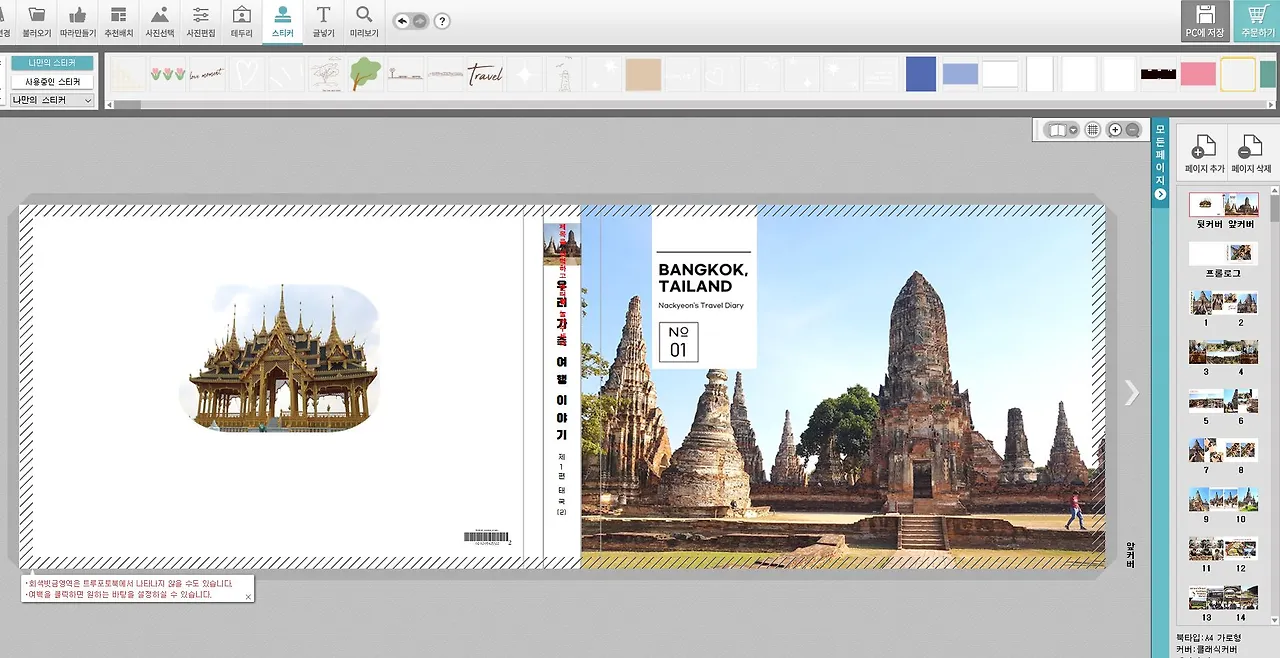Select the light blue rectangle sticker
Screen dimensions: 1280x658
click(x=960, y=74)
